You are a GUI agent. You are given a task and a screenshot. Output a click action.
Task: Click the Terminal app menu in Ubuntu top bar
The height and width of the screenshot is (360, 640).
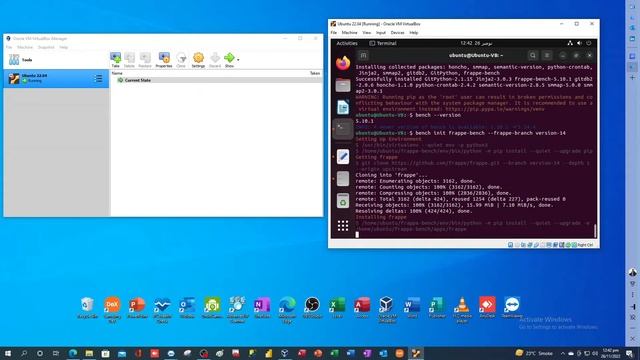[383, 43]
